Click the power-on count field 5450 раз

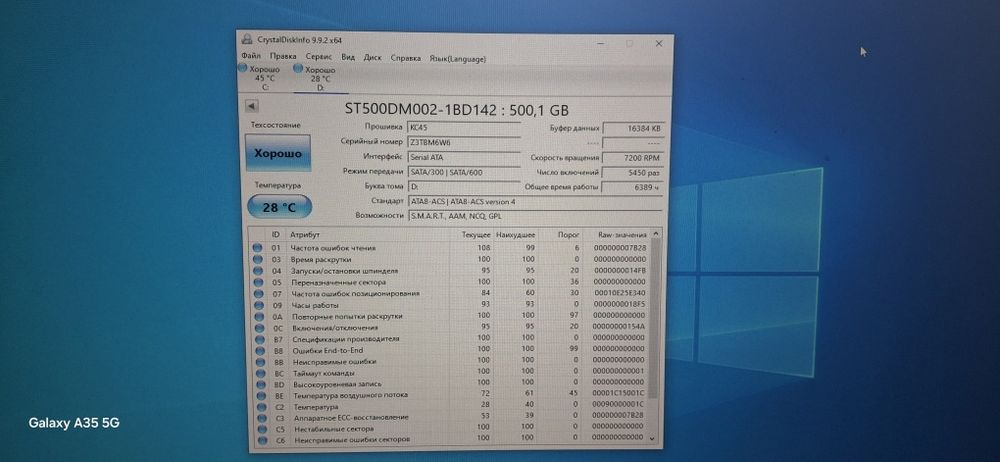pyautogui.click(x=633, y=172)
